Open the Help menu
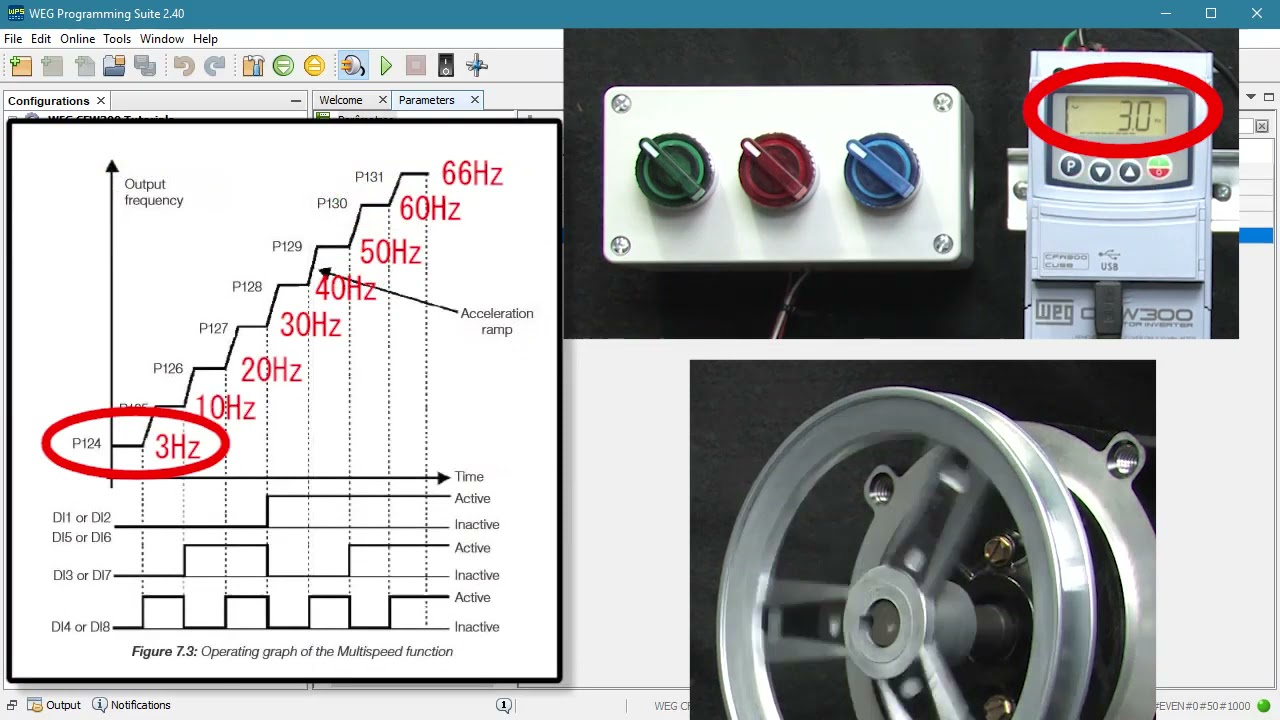Viewport: 1280px width, 720px height. coord(205,39)
